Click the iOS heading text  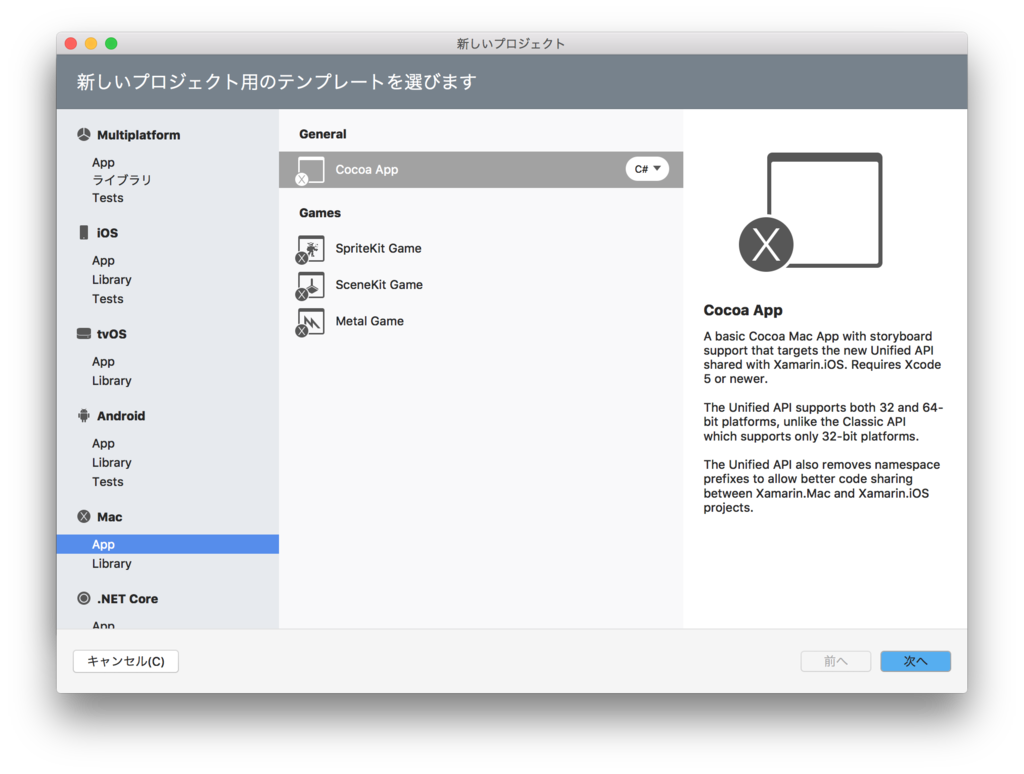tap(107, 233)
